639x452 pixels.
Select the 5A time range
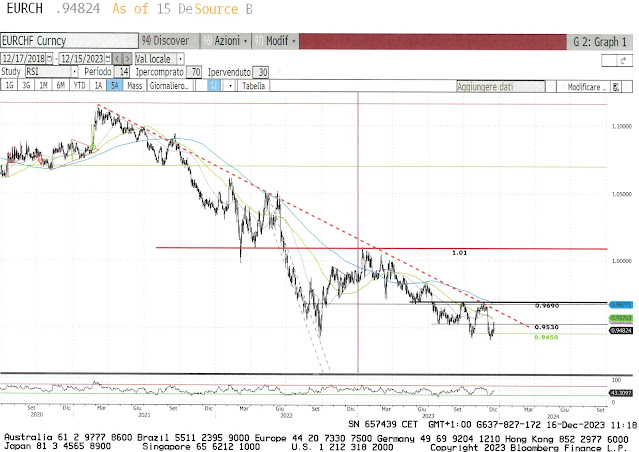click(115, 86)
